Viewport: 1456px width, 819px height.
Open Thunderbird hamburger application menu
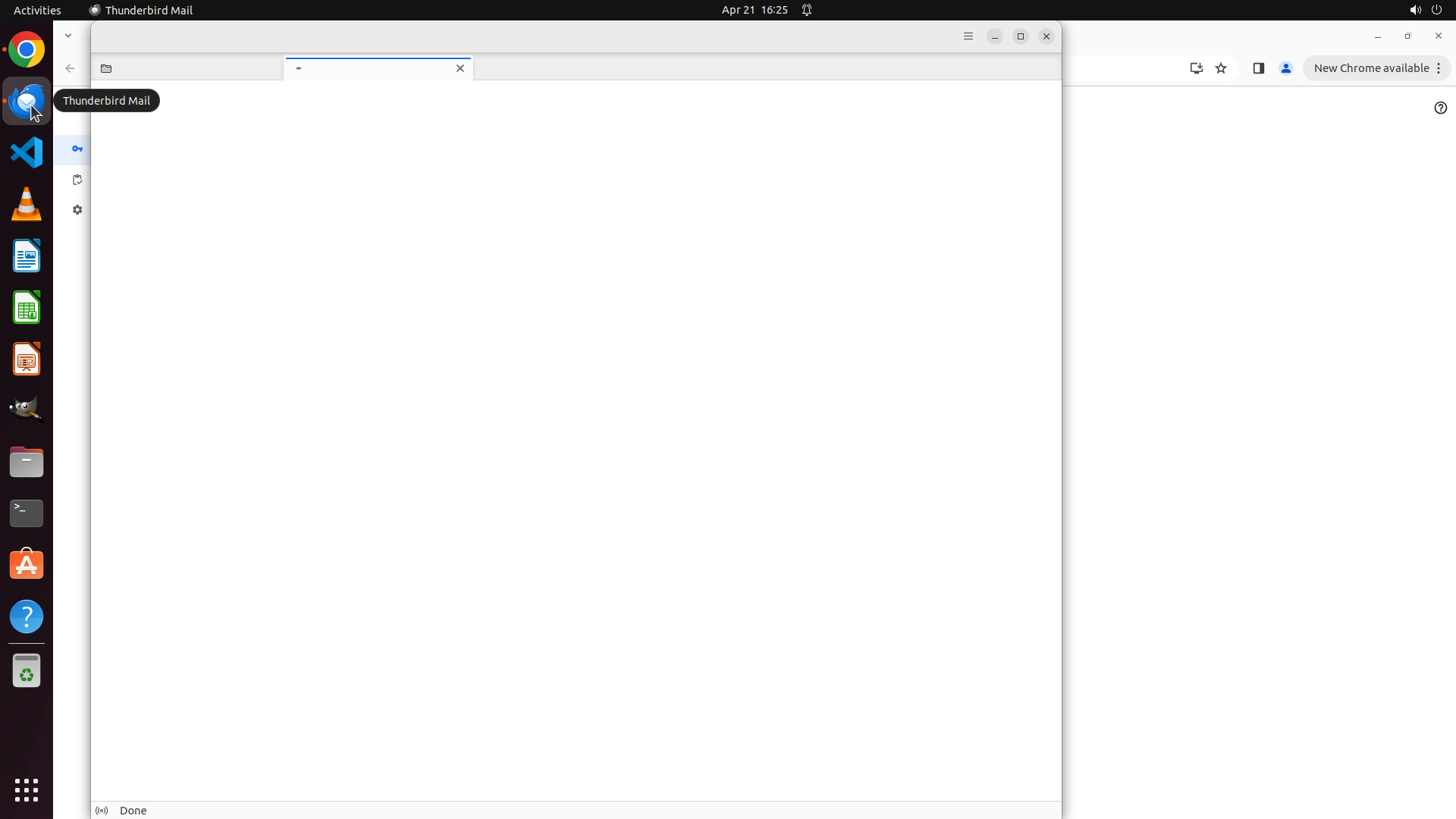968,36
